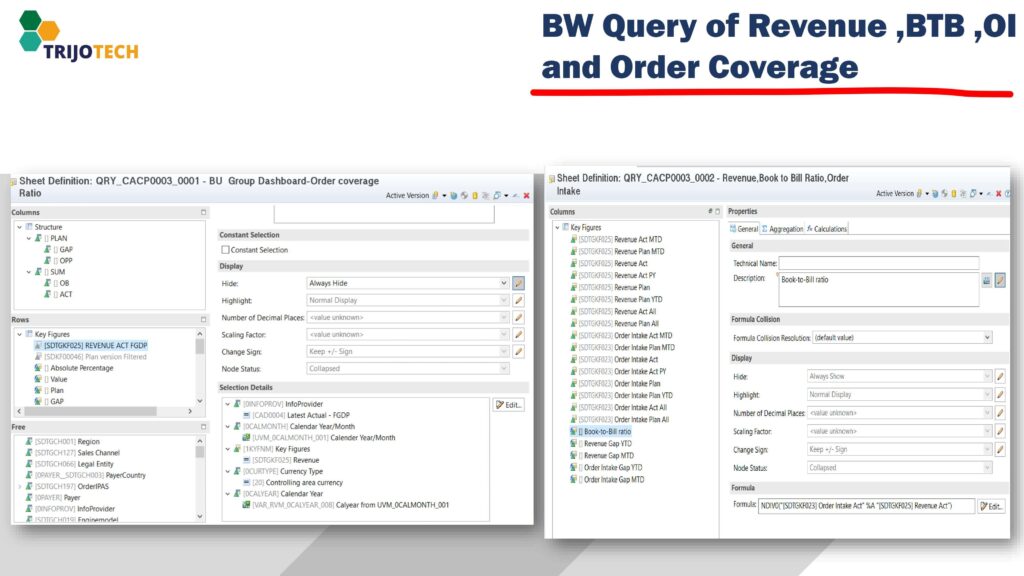Open the 'Always Hide' dropdown
This screenshot has width=1024, height=576.
[x=503, y=283]
